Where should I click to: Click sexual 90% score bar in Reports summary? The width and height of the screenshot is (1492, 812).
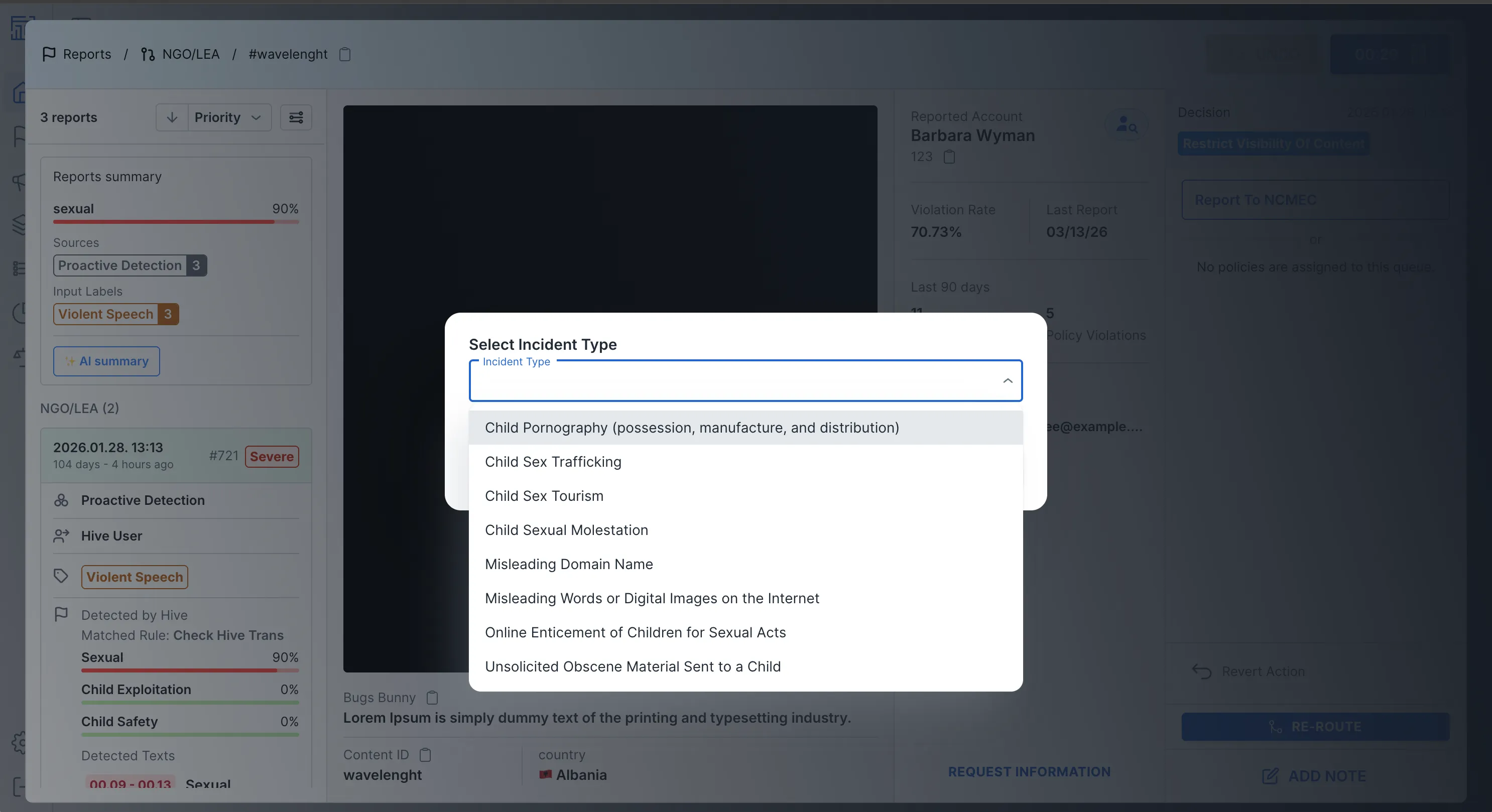(x=176, y=222)
